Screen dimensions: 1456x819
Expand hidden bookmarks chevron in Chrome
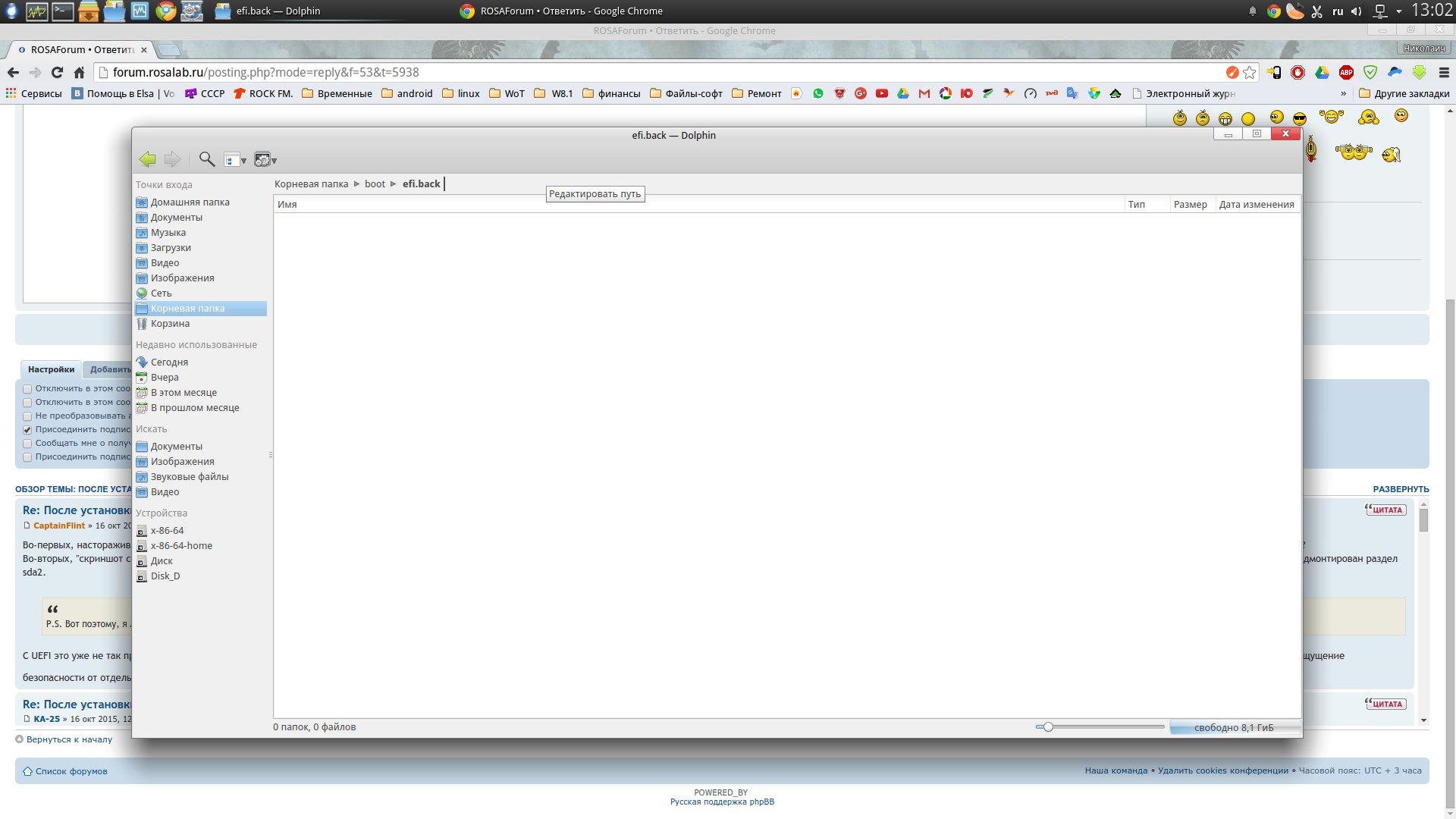[x=1343, y=94]
